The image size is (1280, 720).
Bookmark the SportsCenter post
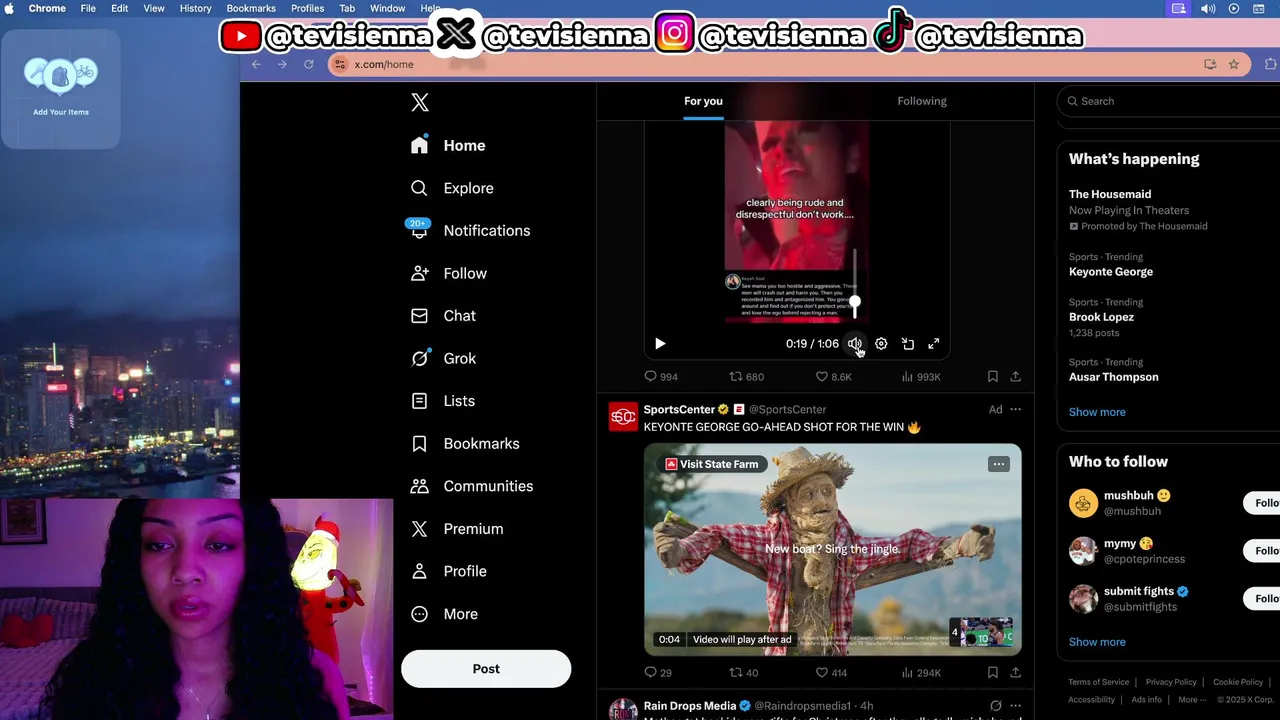992,673
